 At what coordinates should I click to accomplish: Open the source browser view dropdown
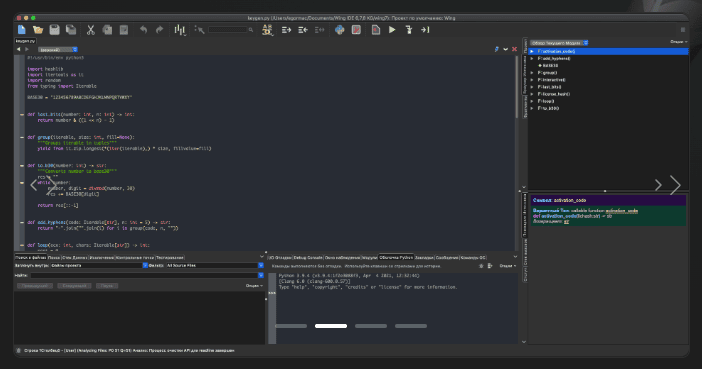(x=559, y=43)
